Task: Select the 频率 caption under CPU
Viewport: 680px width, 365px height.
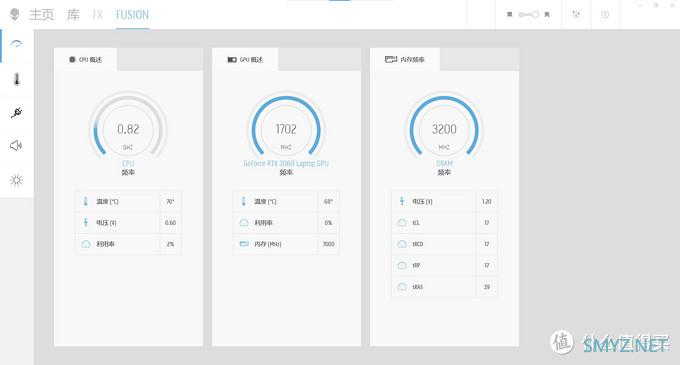Action: 128,173
